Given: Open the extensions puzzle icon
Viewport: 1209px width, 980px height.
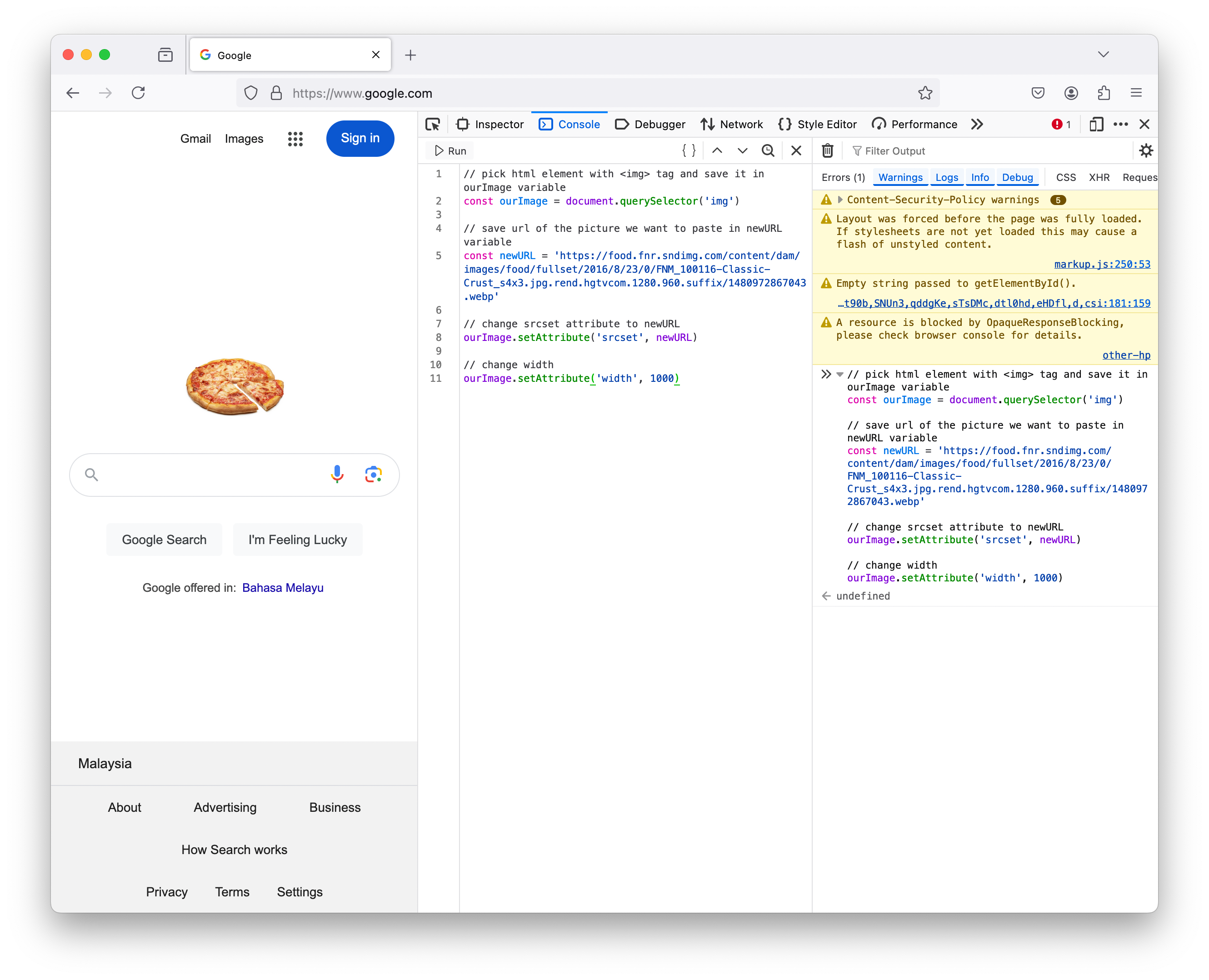Looking at the screenshot, I should coord(1104,93).
